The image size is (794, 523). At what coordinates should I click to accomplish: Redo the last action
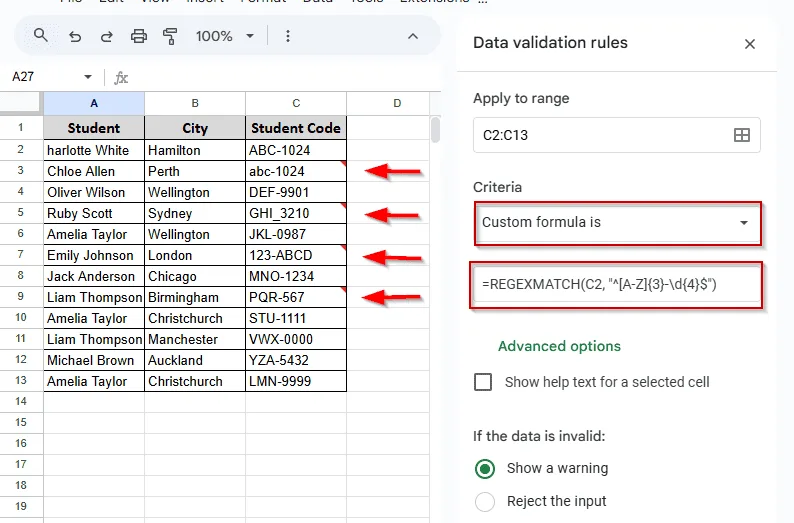pyautogui.click(x=106, y=36)
